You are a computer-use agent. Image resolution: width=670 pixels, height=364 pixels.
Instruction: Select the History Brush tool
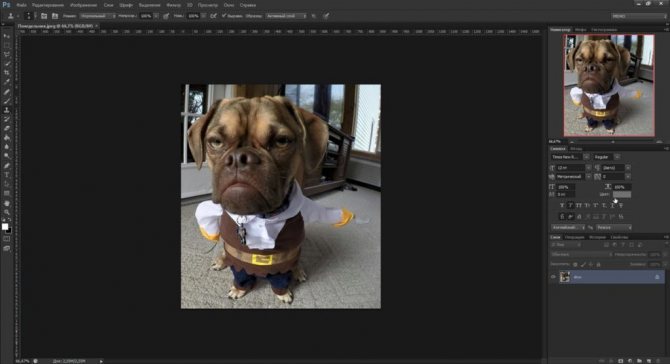click(x=6, y=119)
